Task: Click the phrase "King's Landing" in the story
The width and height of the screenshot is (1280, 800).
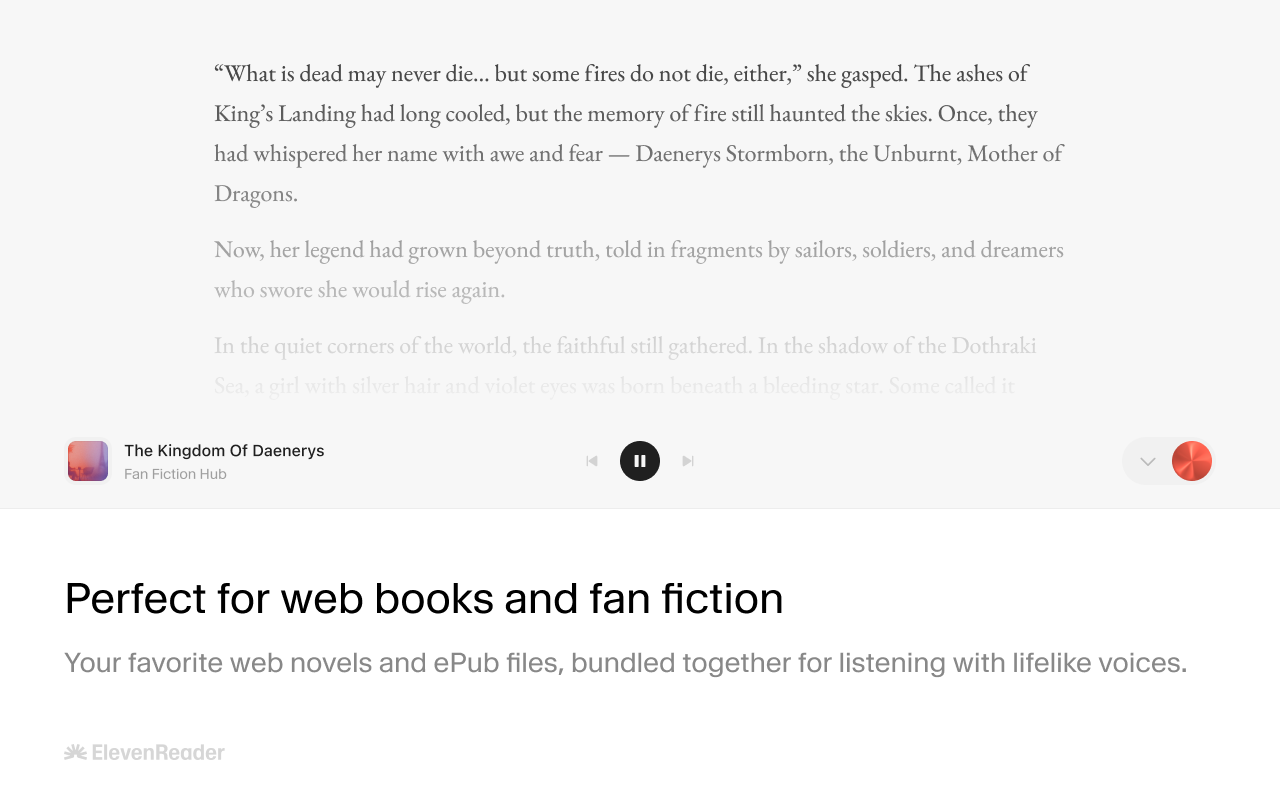Action: [x=284, y=113]
